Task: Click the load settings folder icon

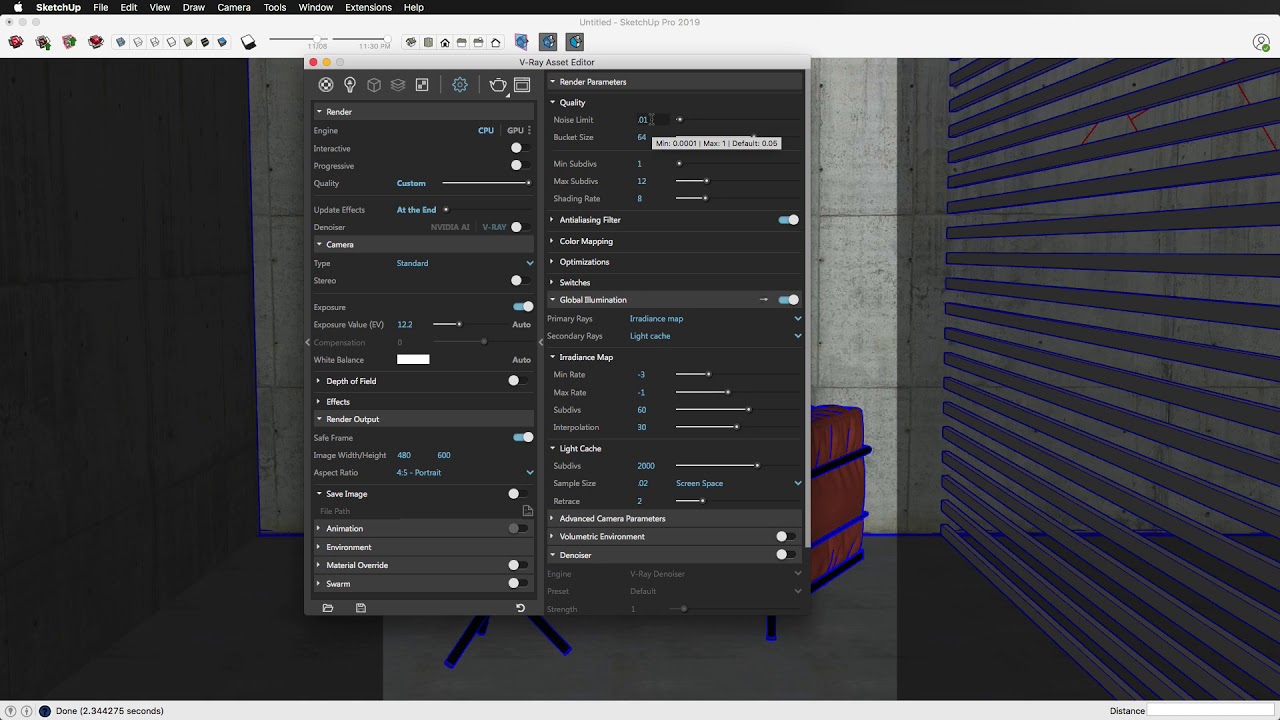Action: (x=328, y=608)
